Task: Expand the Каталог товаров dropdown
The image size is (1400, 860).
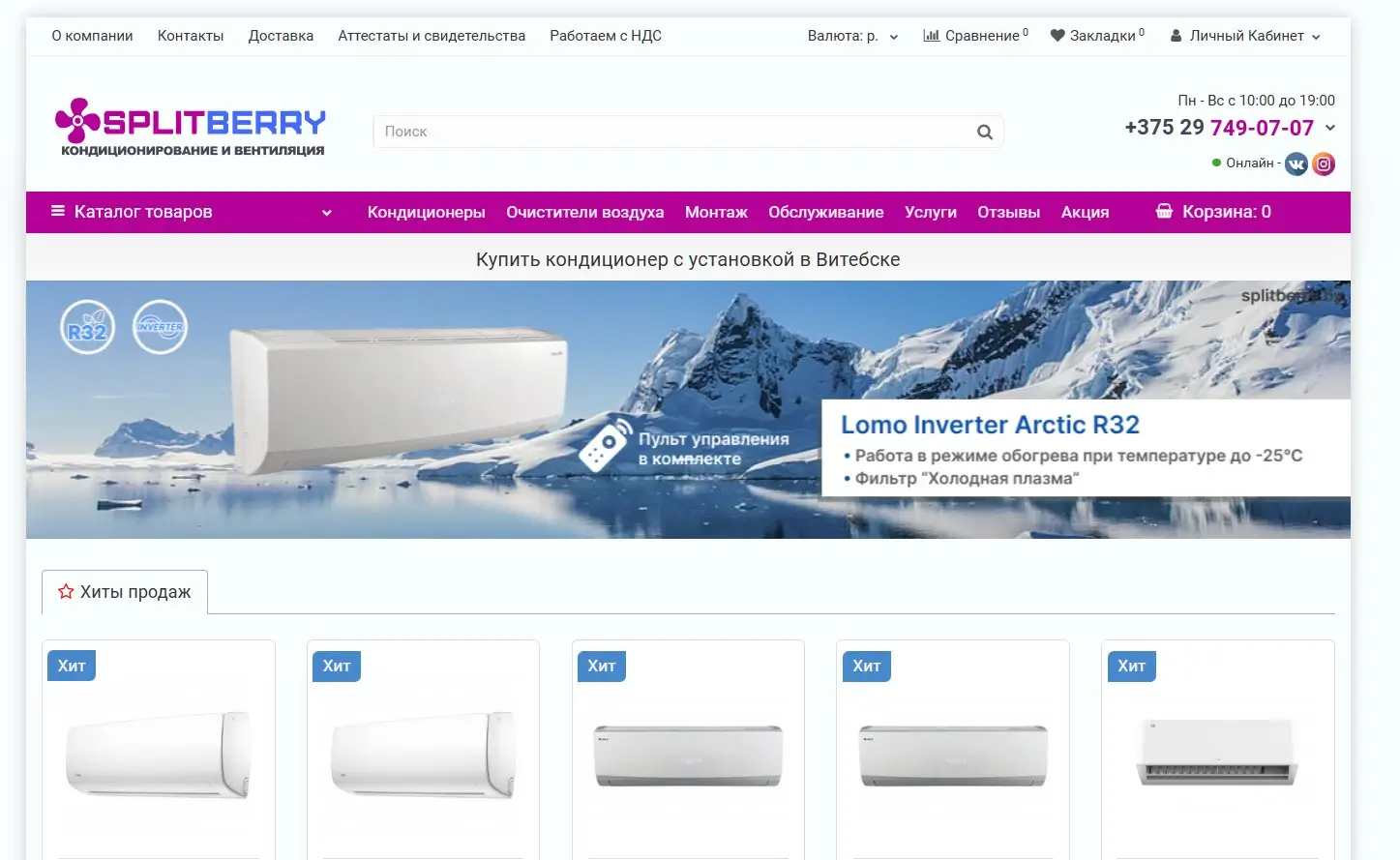Action: pos(191,212)
